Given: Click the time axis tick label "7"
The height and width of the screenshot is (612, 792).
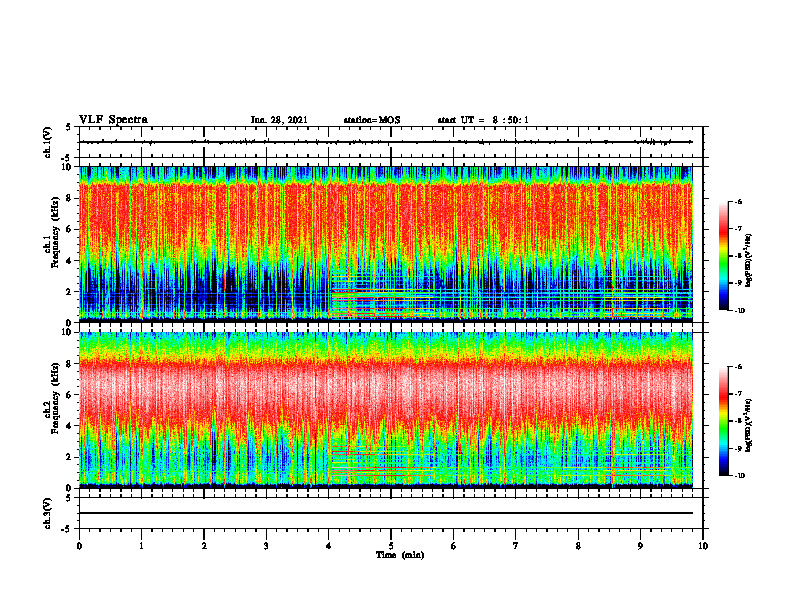Looking at the screenshot, I should point(516,546).
